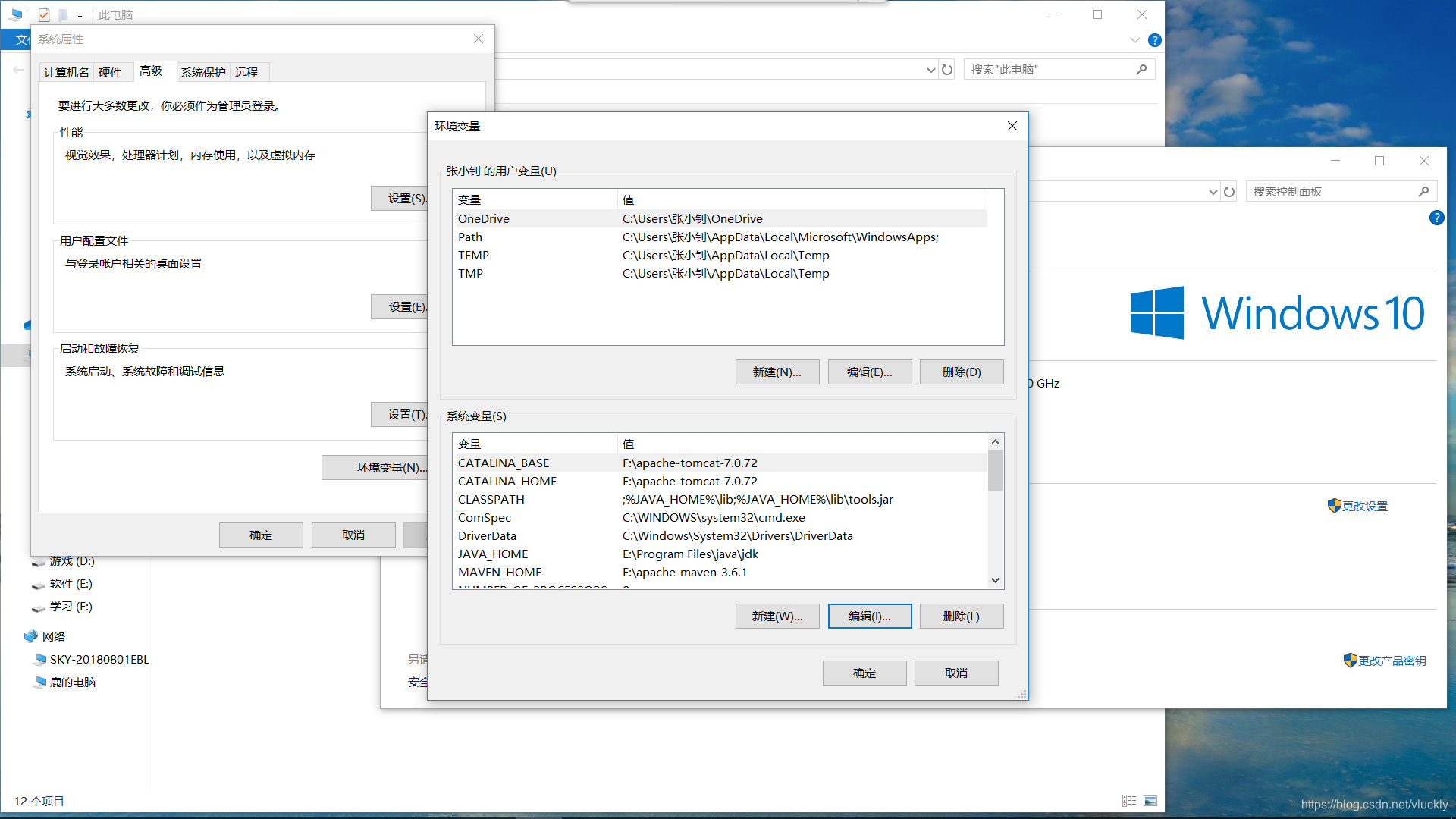Open 用户配置文件 设置(E) button
1456x819 pixels.
400,306
